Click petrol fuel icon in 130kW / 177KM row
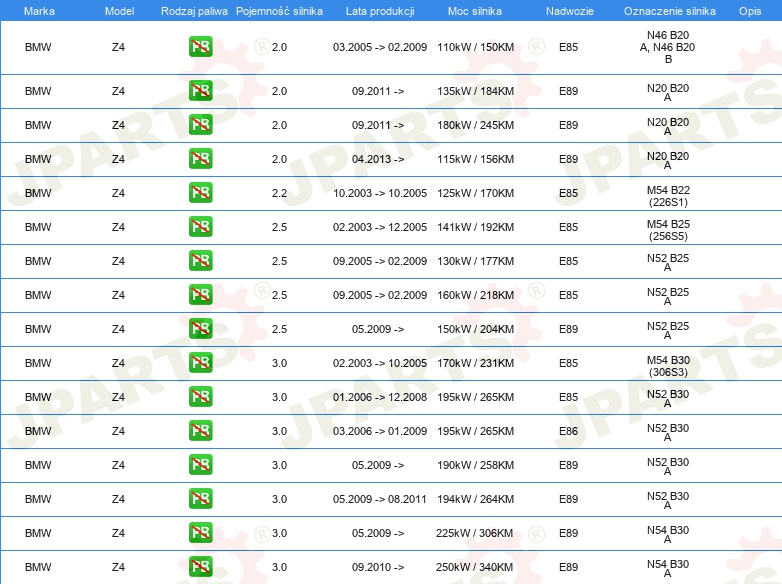The height and width of the screenshot is (584, 782). point(200,261)
